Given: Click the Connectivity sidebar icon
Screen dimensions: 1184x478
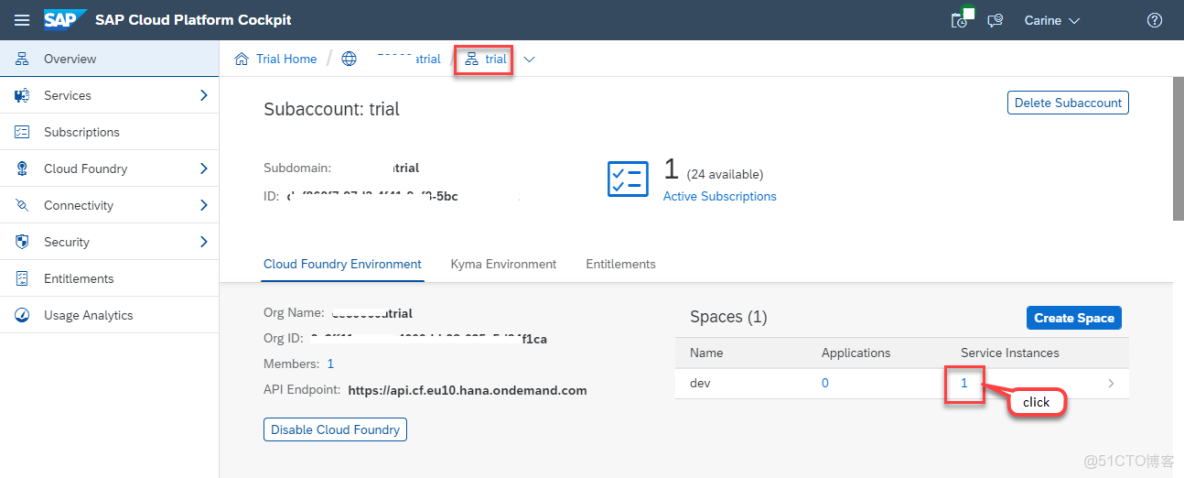Looking at the screenshot, I should (22, 205).
